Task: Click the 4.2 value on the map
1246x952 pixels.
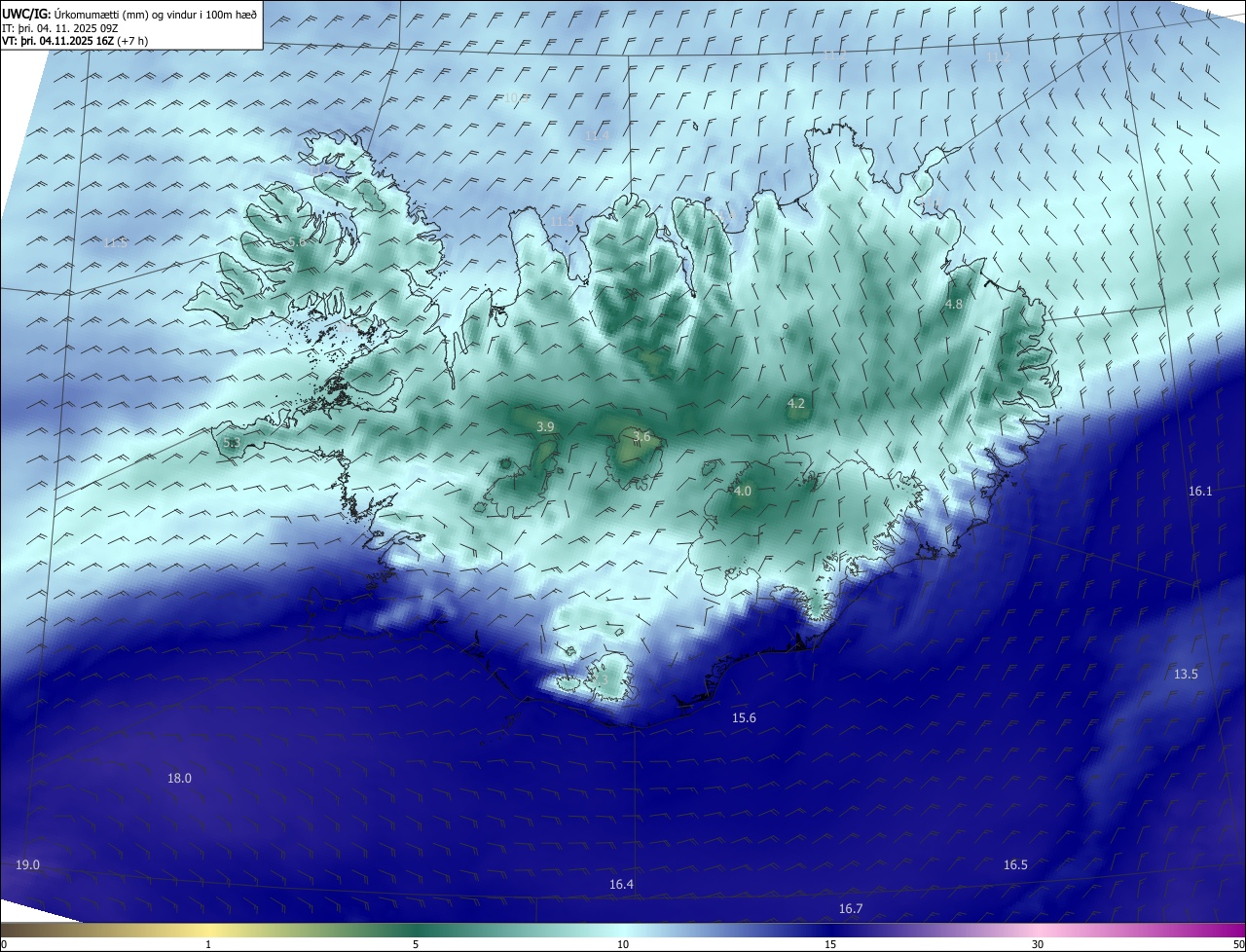Action: point(796,403)
